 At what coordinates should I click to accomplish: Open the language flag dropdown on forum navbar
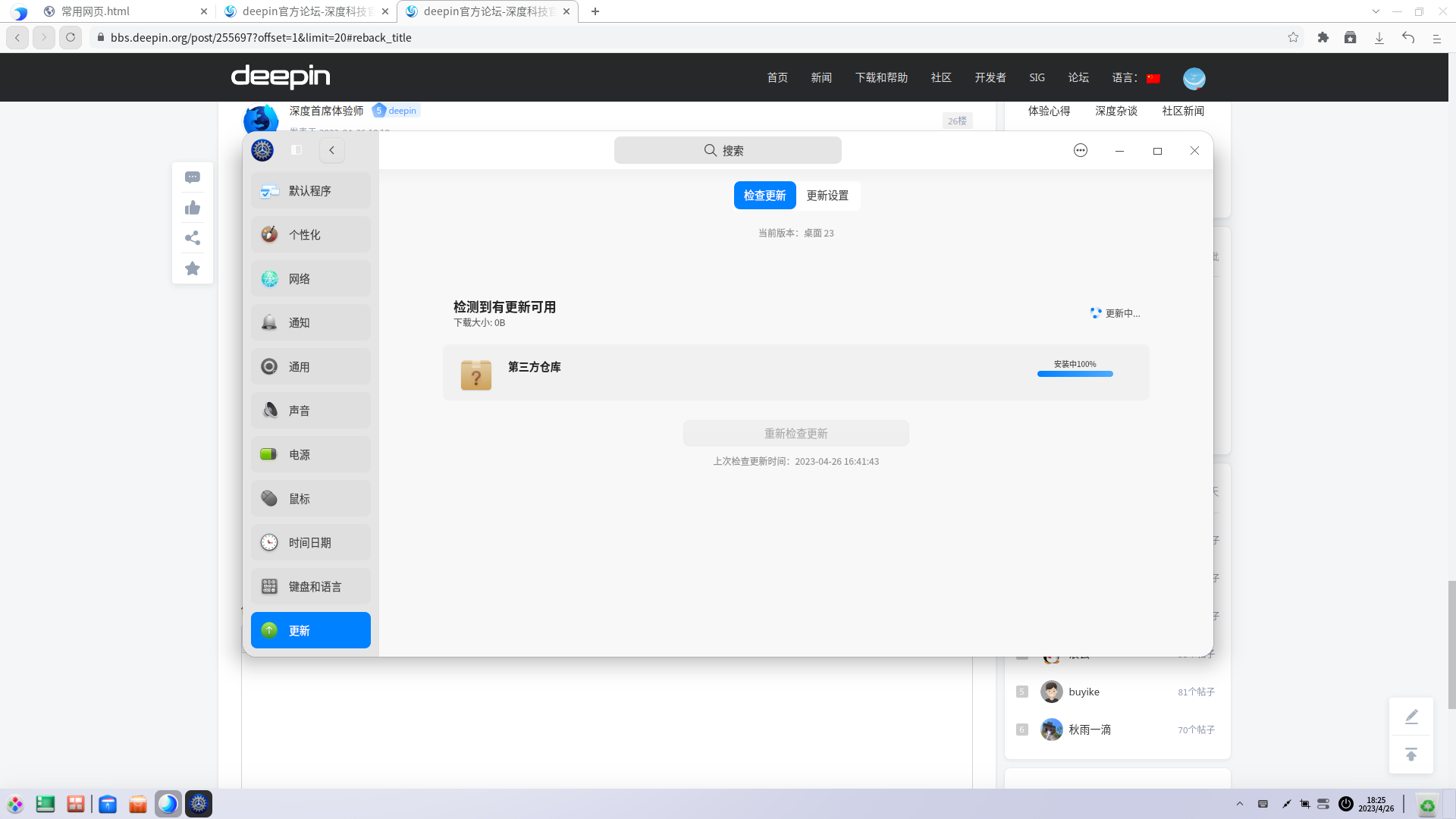pos(1153,77)
